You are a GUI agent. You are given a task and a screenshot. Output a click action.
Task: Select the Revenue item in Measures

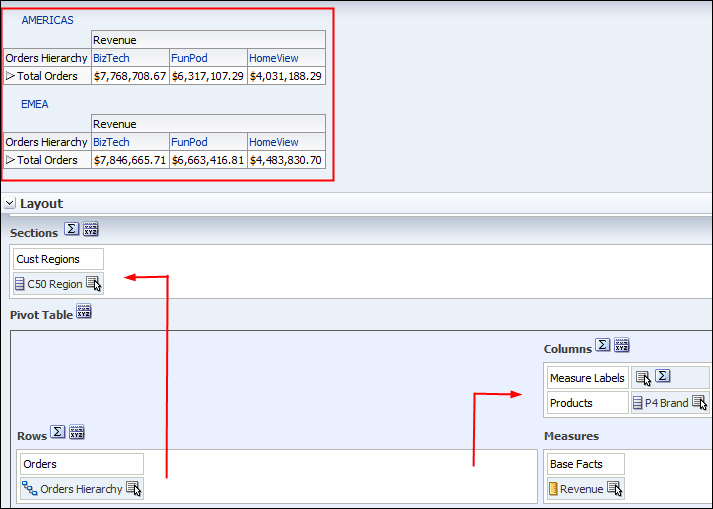586,489
